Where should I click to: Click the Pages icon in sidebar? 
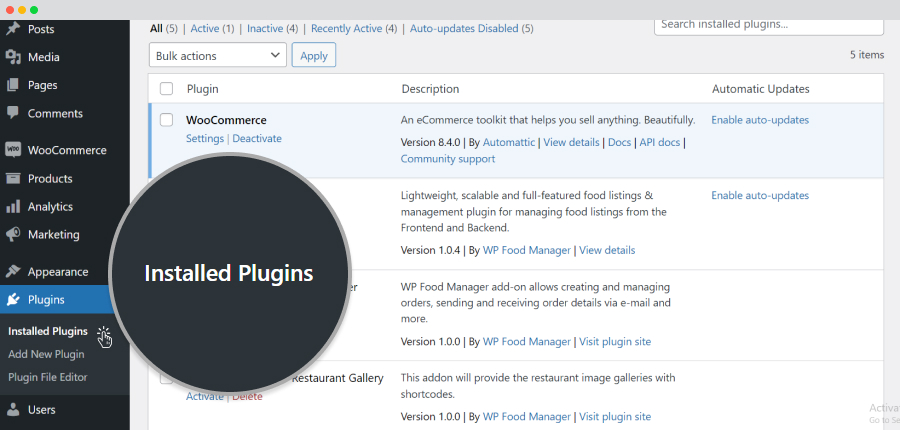13,85
